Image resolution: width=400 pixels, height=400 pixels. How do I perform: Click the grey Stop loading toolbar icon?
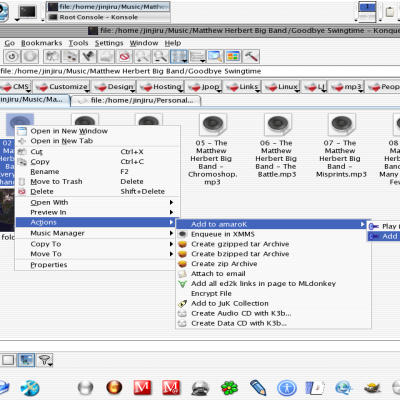[x=30, y=57]
